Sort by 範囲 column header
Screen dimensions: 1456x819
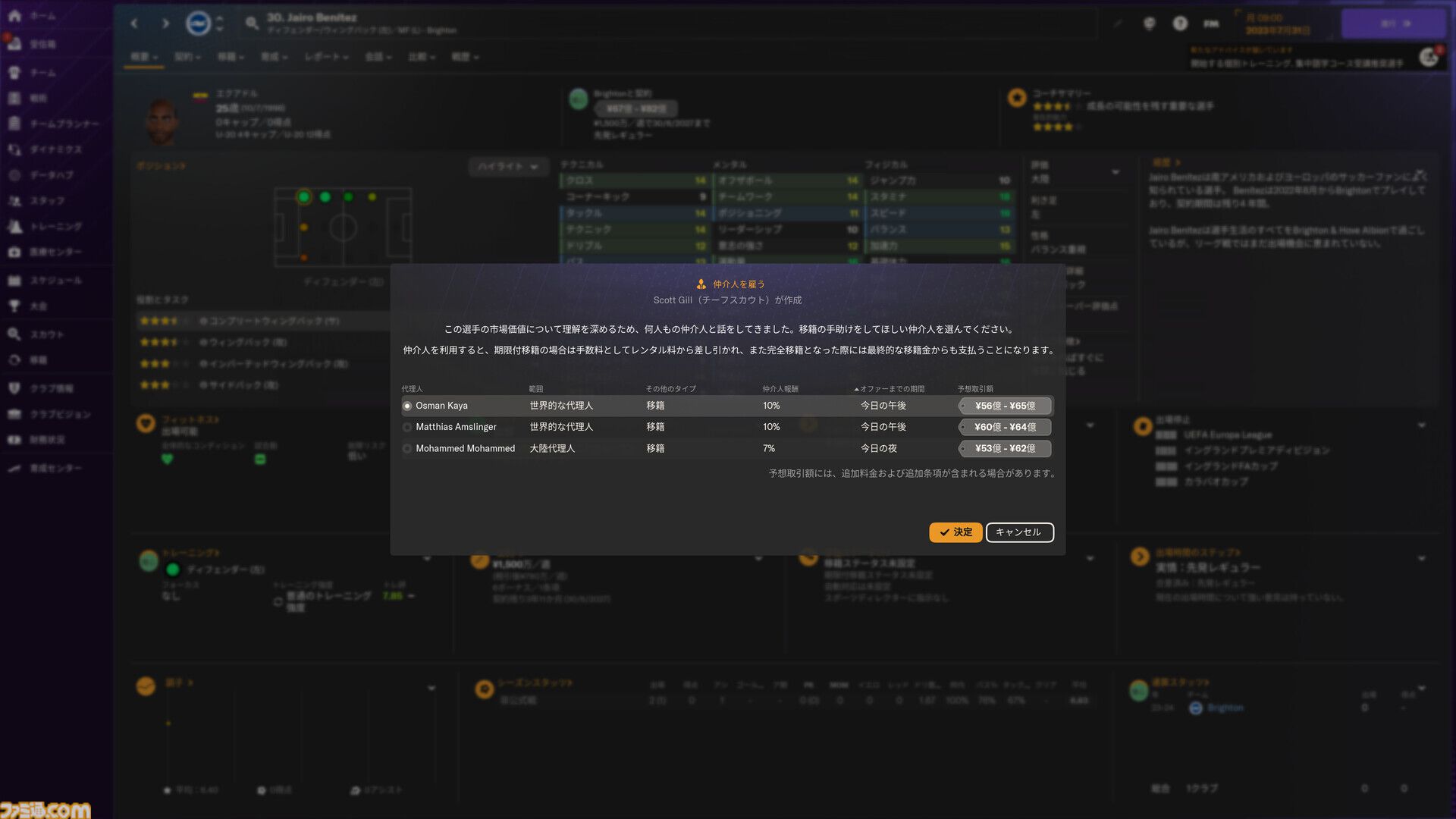tap(536, 389)
